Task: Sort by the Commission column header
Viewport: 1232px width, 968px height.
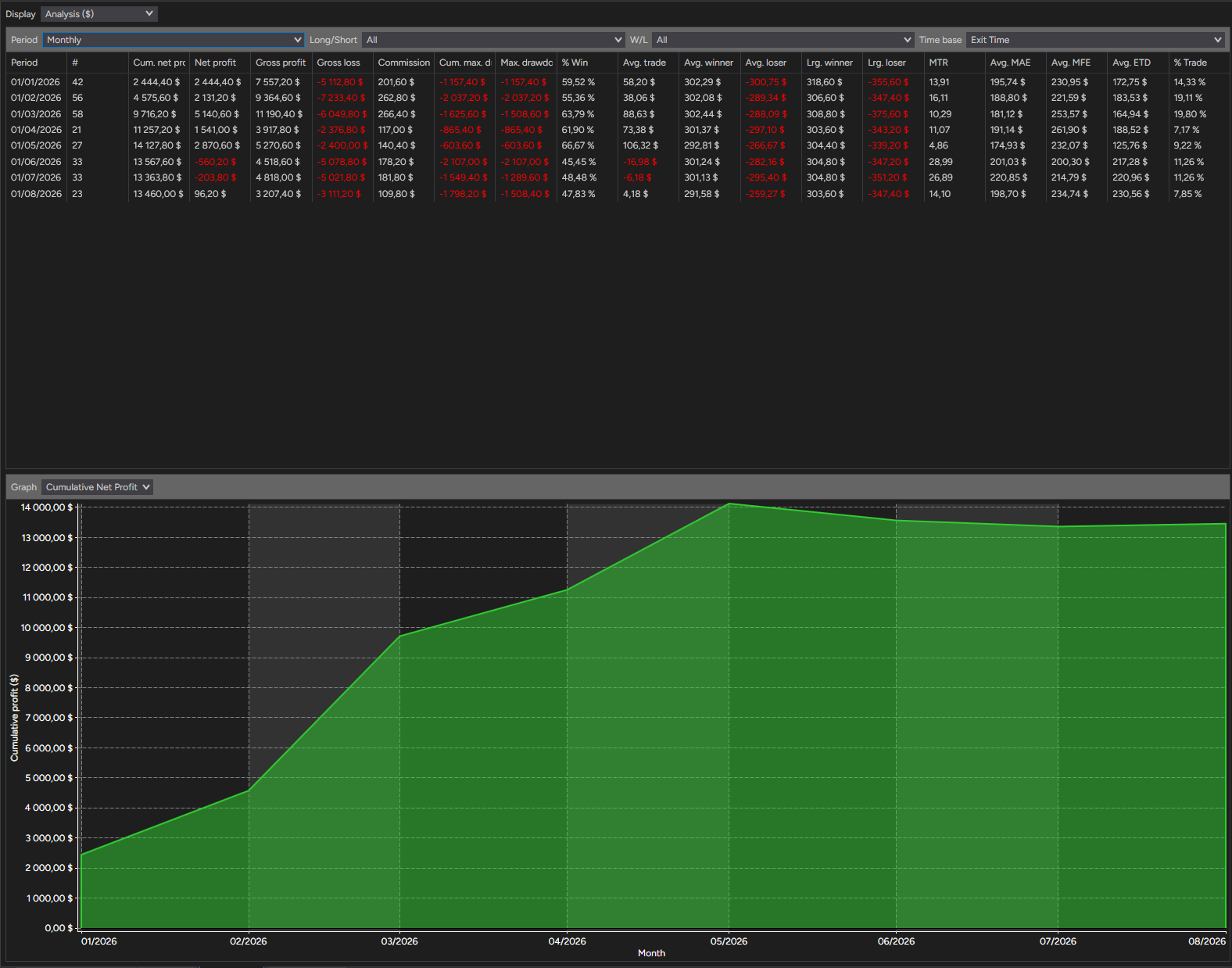Action: pyautogui.click(x=403, y=63)
